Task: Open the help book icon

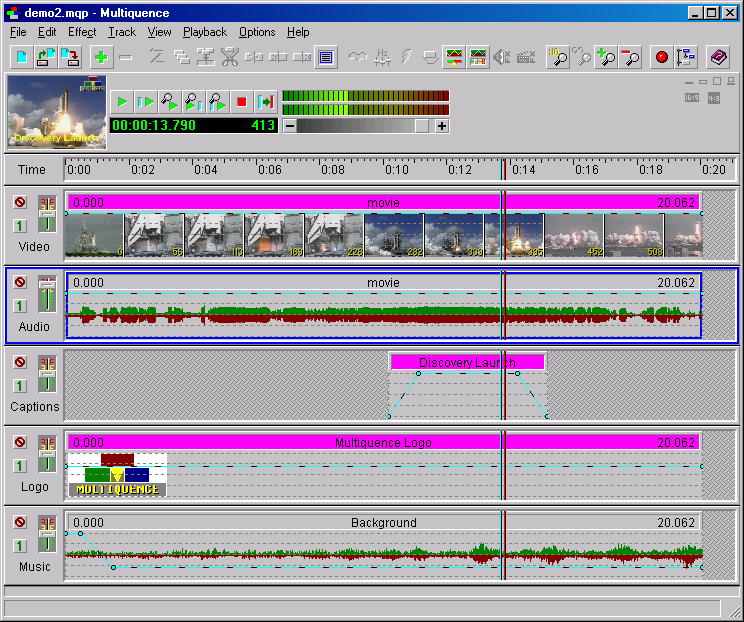Action: coord(718,57)
